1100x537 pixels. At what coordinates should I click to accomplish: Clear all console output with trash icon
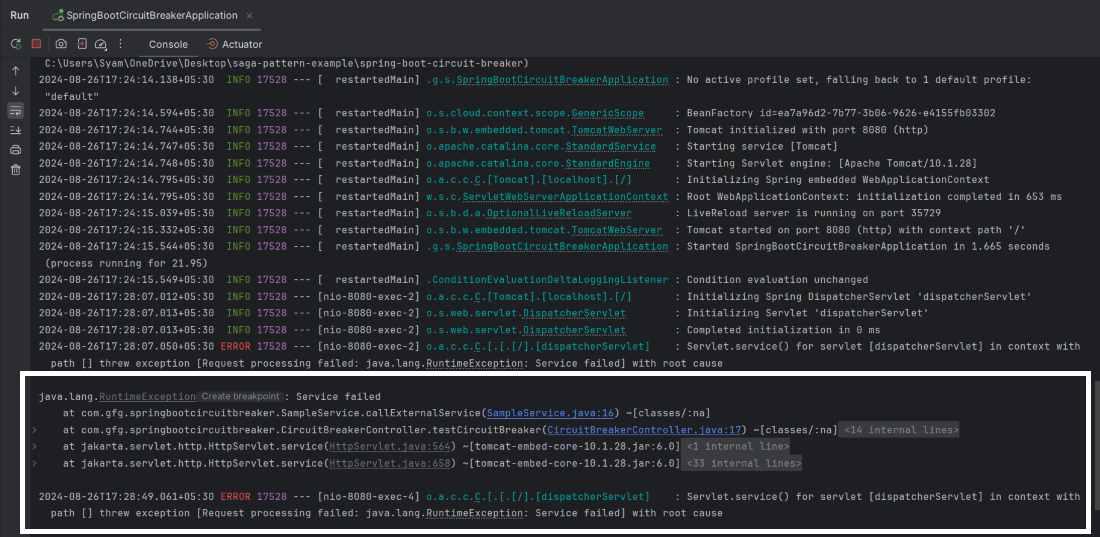pos(15,169)
